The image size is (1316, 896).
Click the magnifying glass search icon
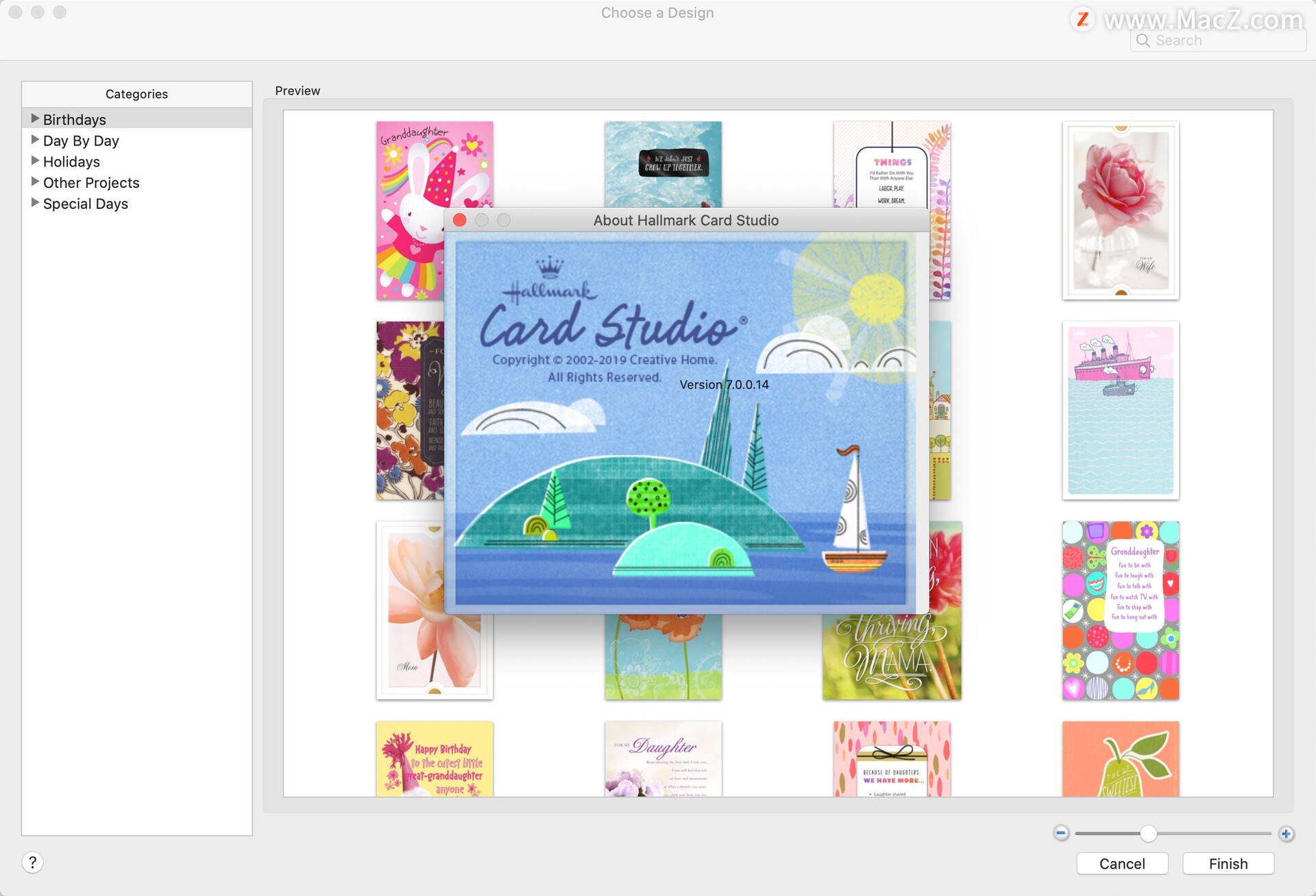coord(1143,40)
